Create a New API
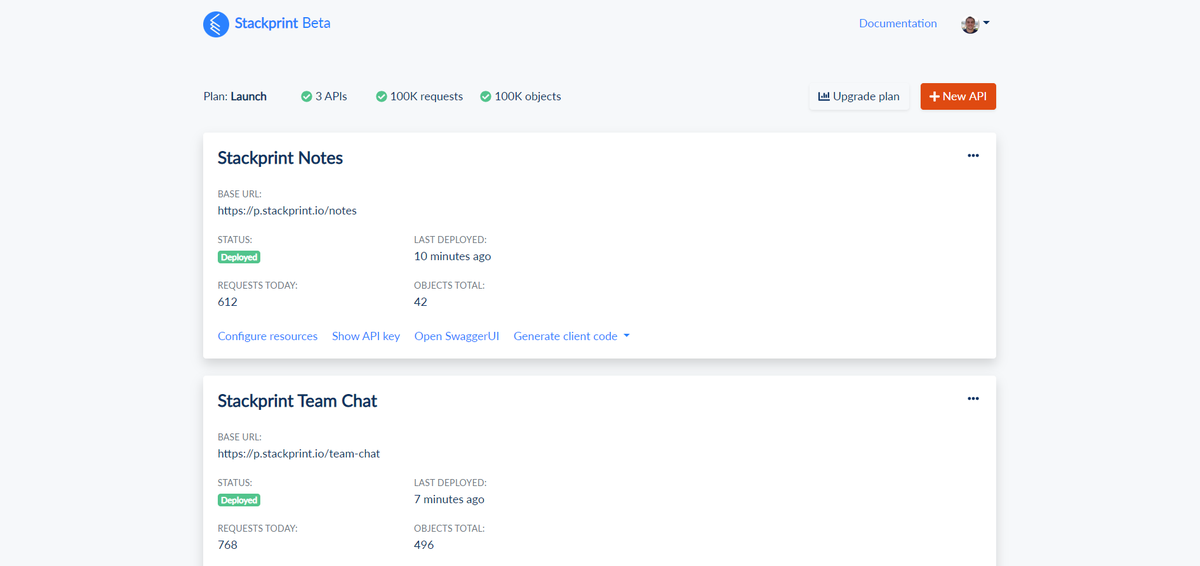 click(958, 96)
